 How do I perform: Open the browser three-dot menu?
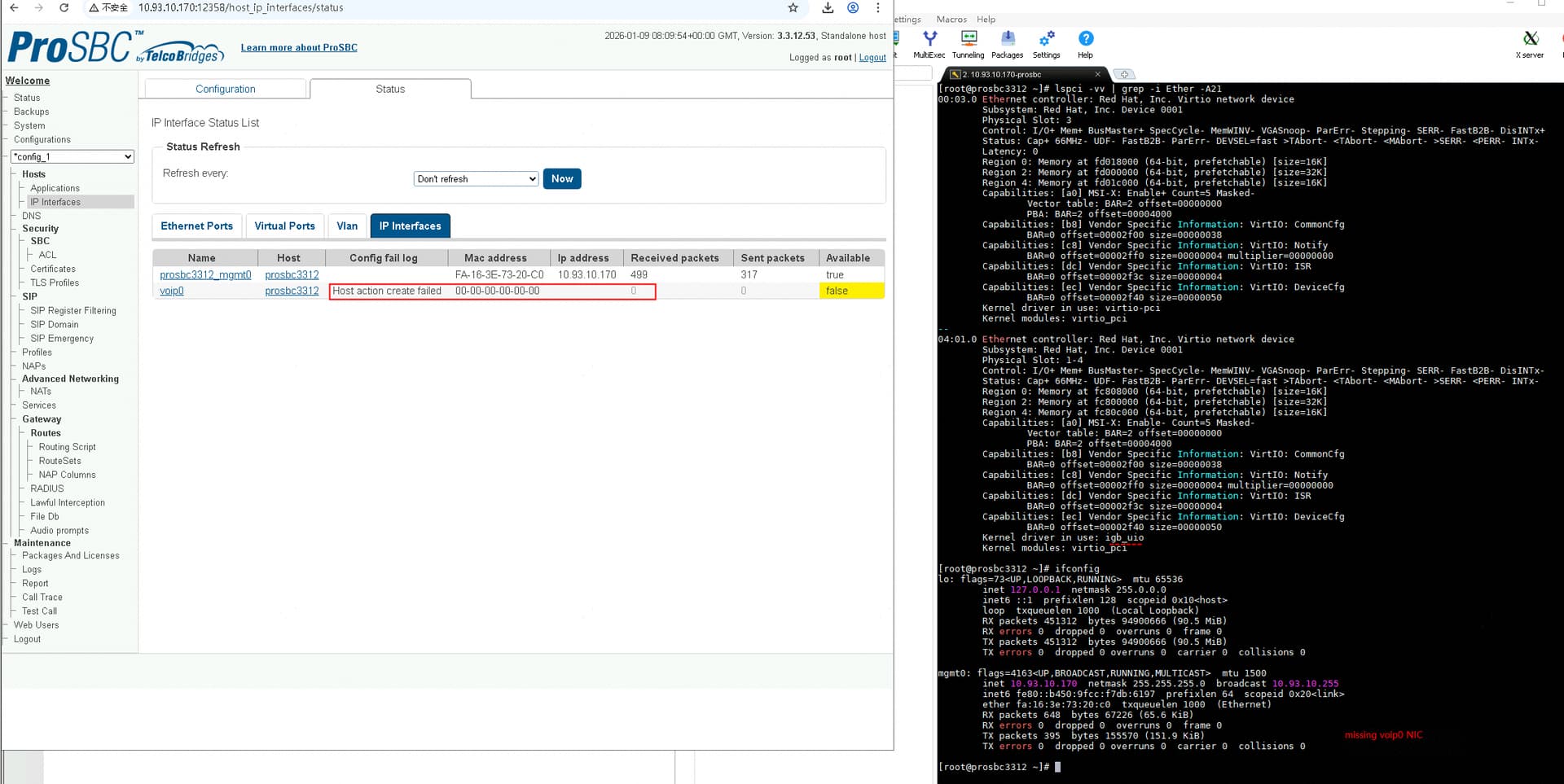pyautogui.click(x=877, y=8)
